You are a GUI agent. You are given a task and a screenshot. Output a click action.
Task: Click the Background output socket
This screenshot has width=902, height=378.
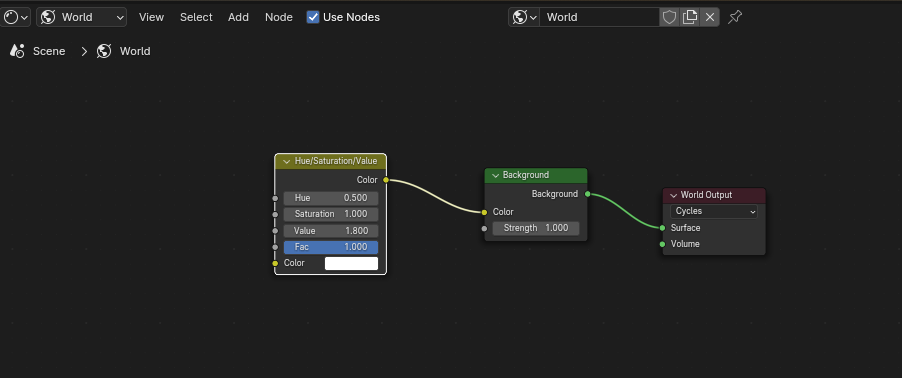coord(587,194)
